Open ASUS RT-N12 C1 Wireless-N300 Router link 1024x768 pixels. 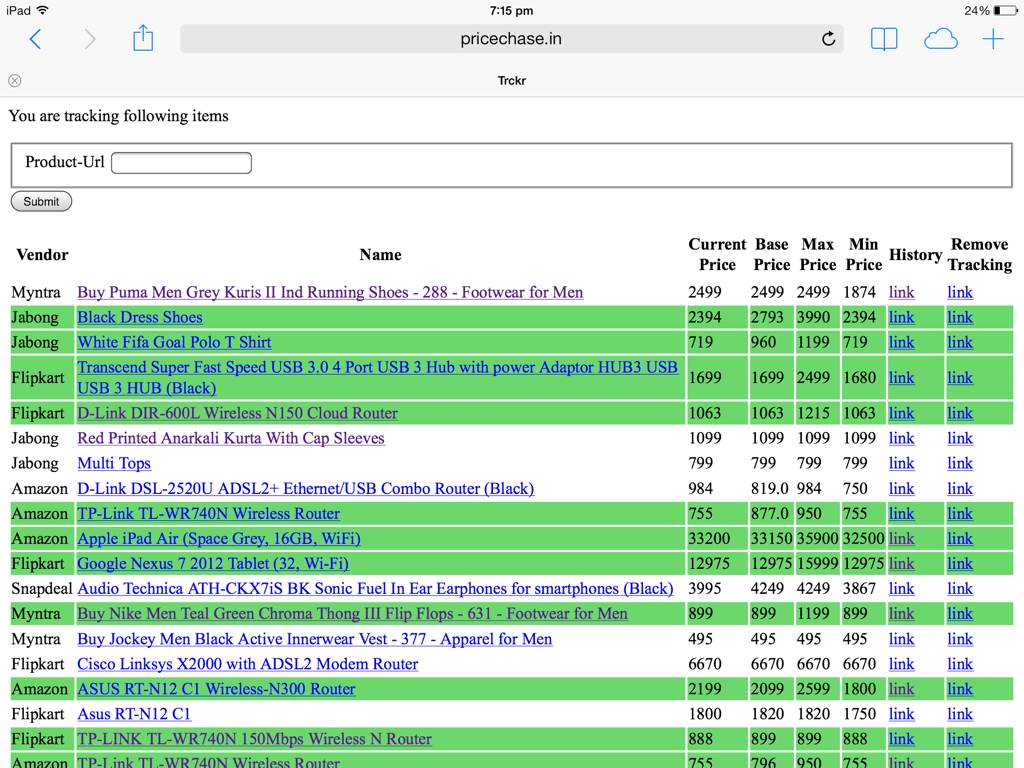[216, 688]
